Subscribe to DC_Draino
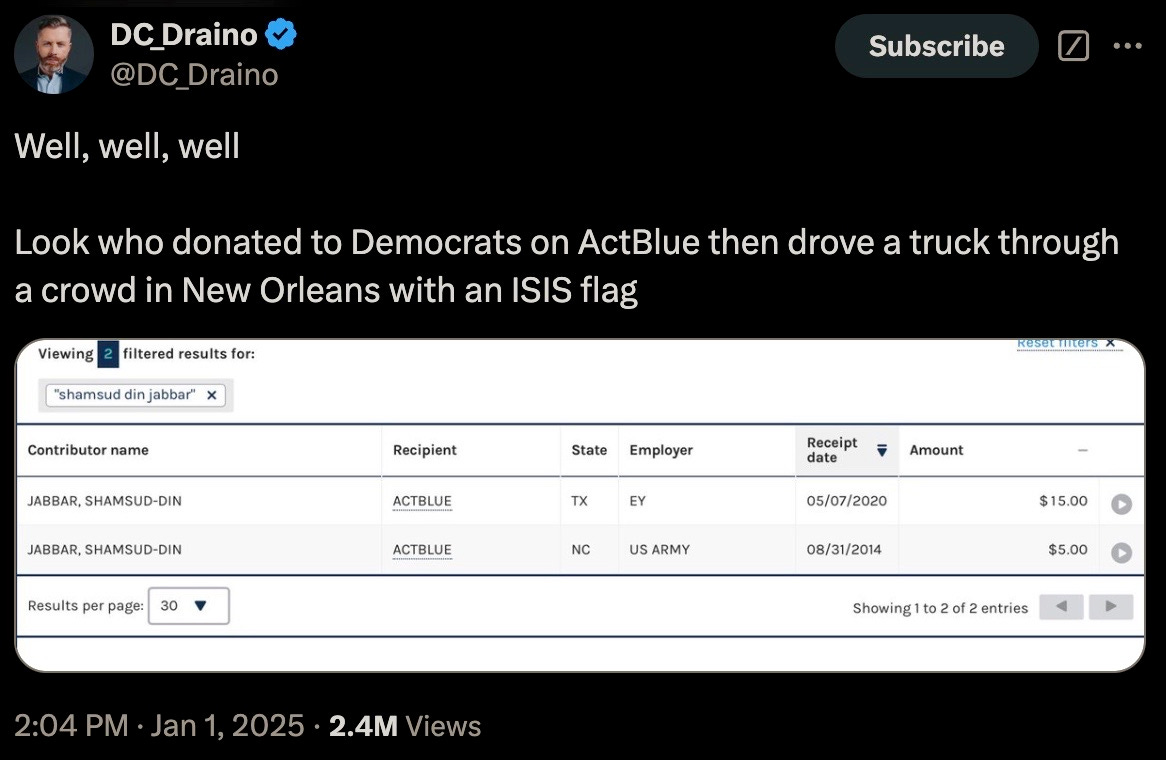The width and height of the screenshot is (1166, 760). click(x=936, y=46)
